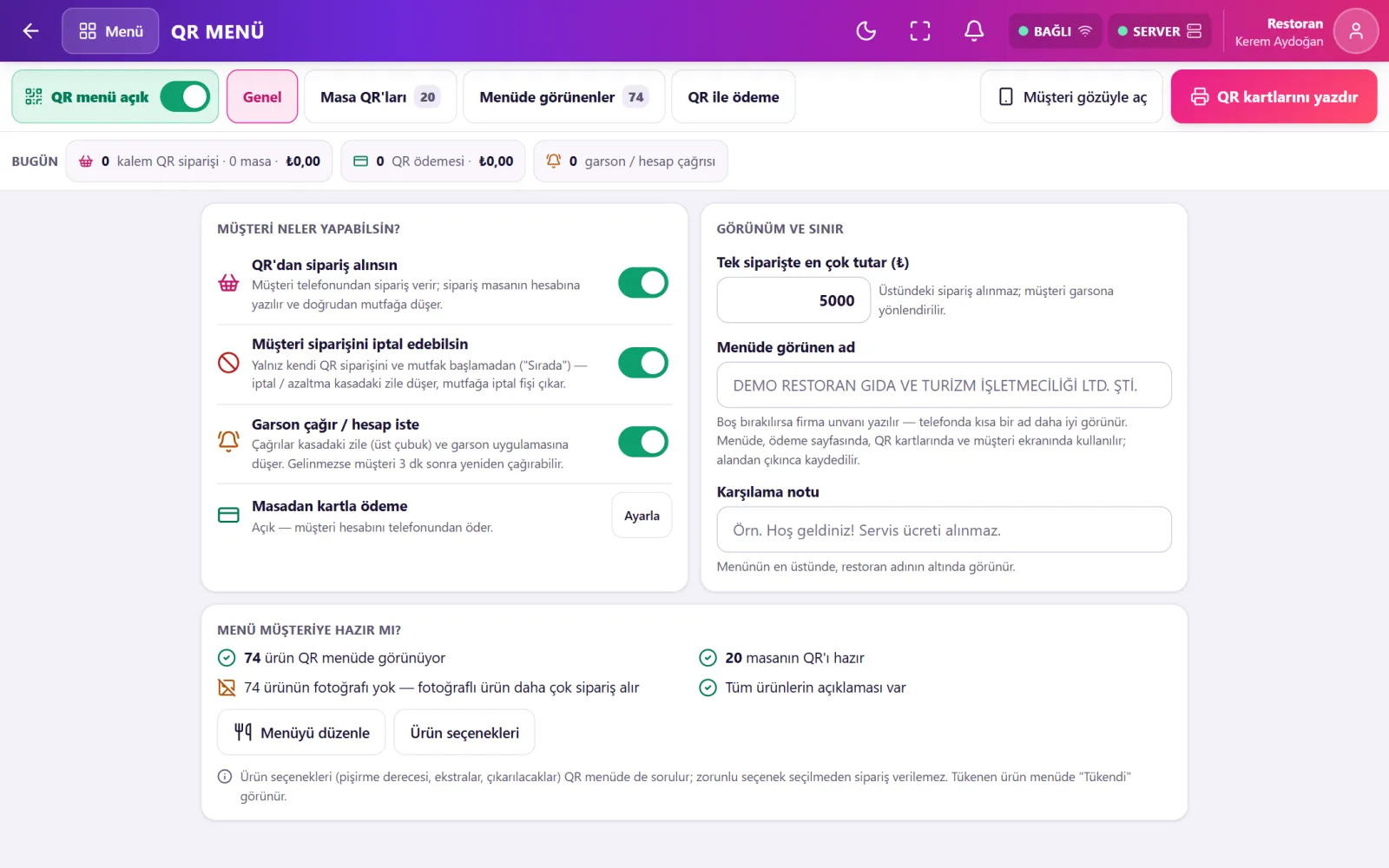
Task: Switch to Menüde görünenler tab
Action: (x=563, y=97)
